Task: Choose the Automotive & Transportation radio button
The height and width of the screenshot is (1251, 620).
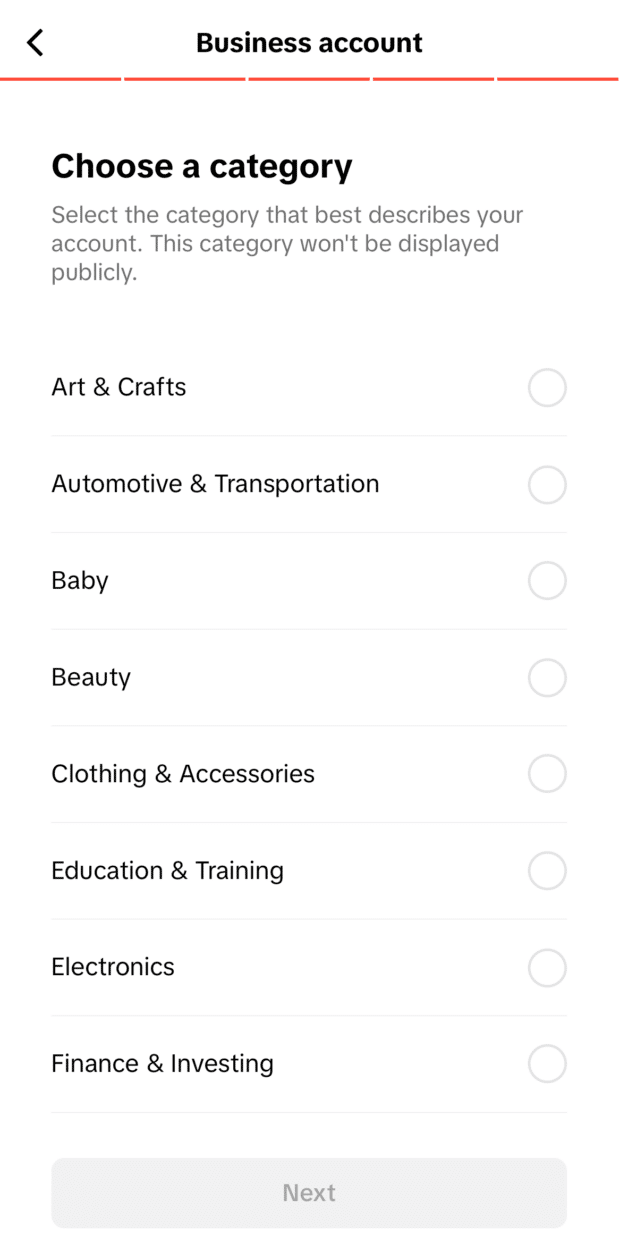Action: pyautogui.click(x=547, y=485)
